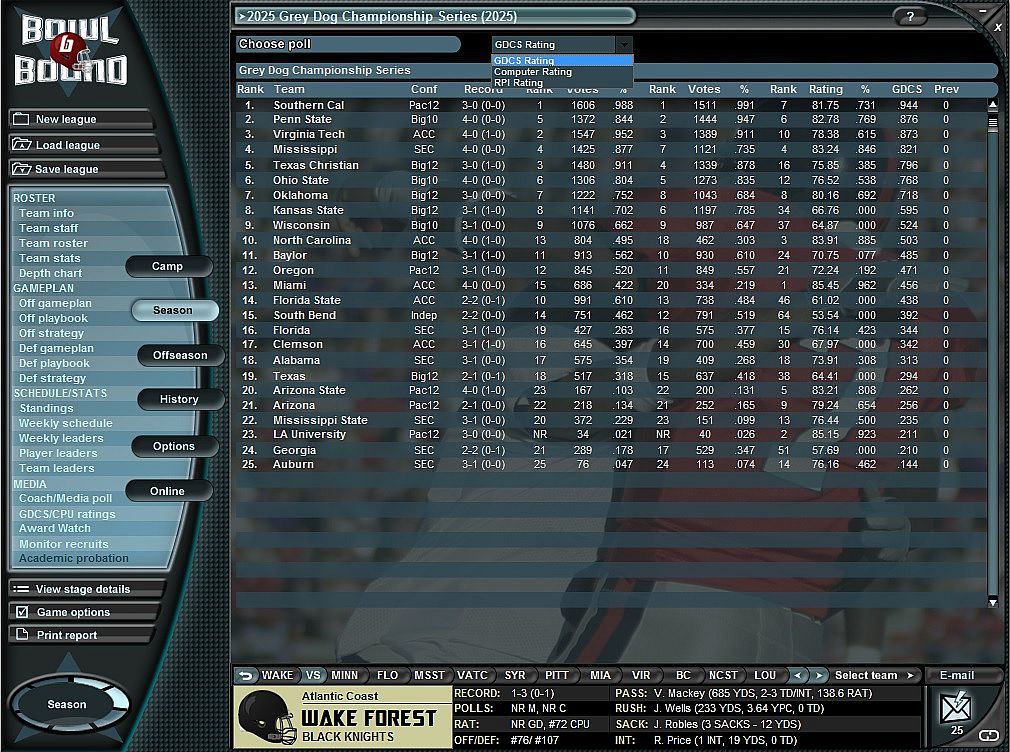Click the Save league folder icon
This screenshot has width=1010, height=752.
click(21, 169)
